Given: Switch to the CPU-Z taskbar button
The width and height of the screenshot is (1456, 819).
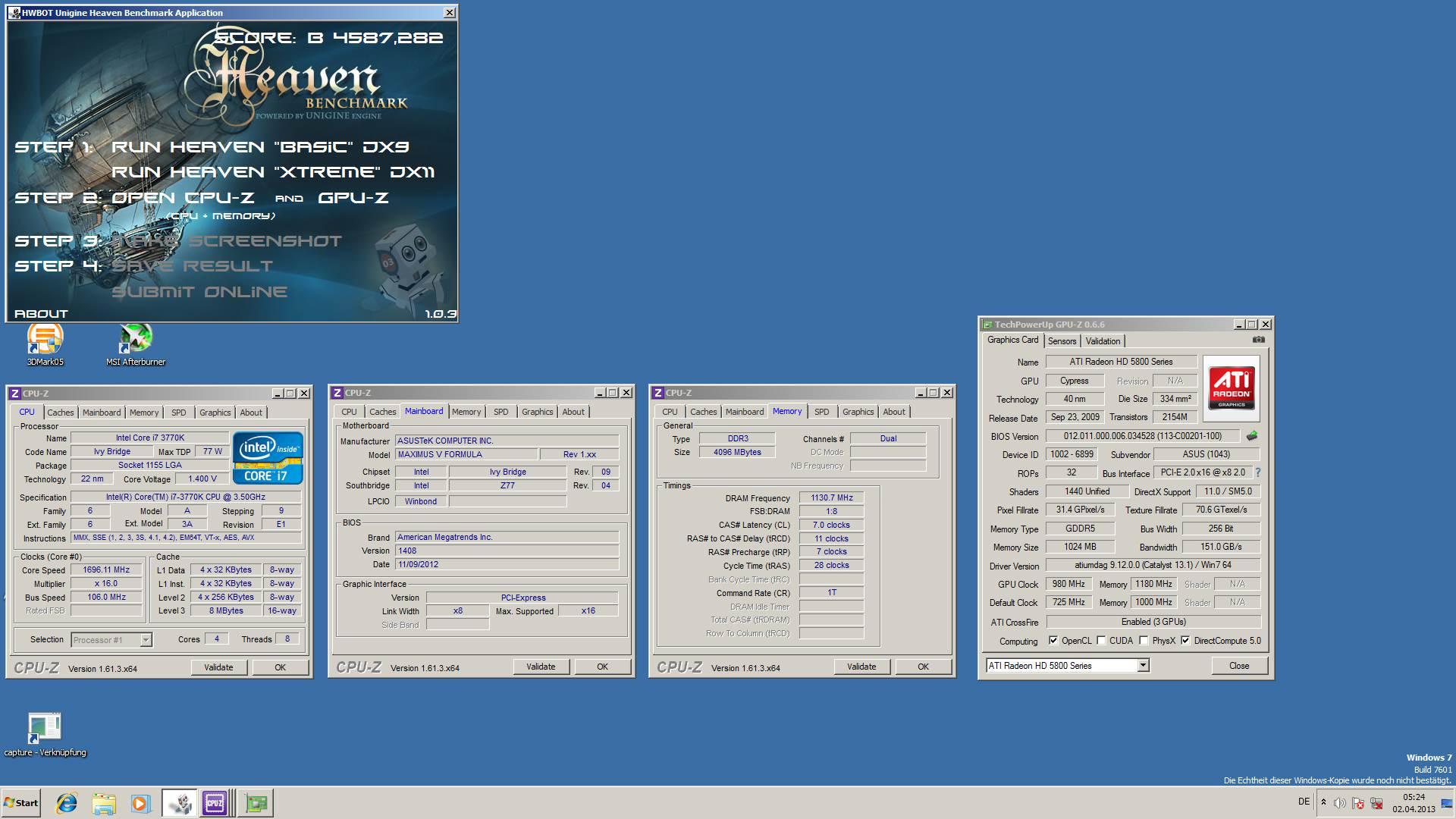Looking at the screenshot, I should click(215, 802).
